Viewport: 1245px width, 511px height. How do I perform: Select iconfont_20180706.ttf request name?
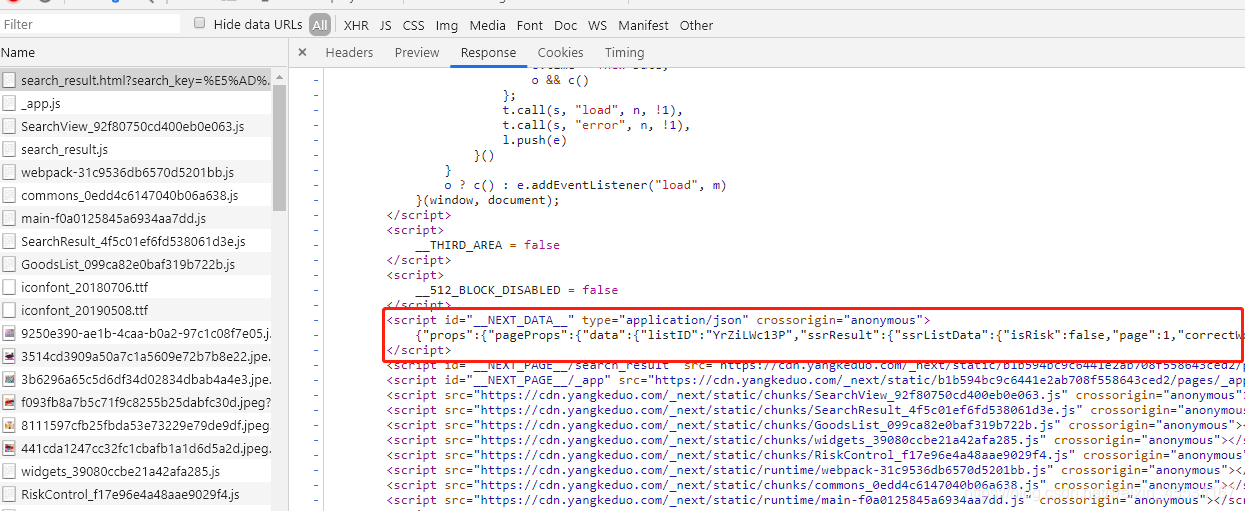point(84,287)
